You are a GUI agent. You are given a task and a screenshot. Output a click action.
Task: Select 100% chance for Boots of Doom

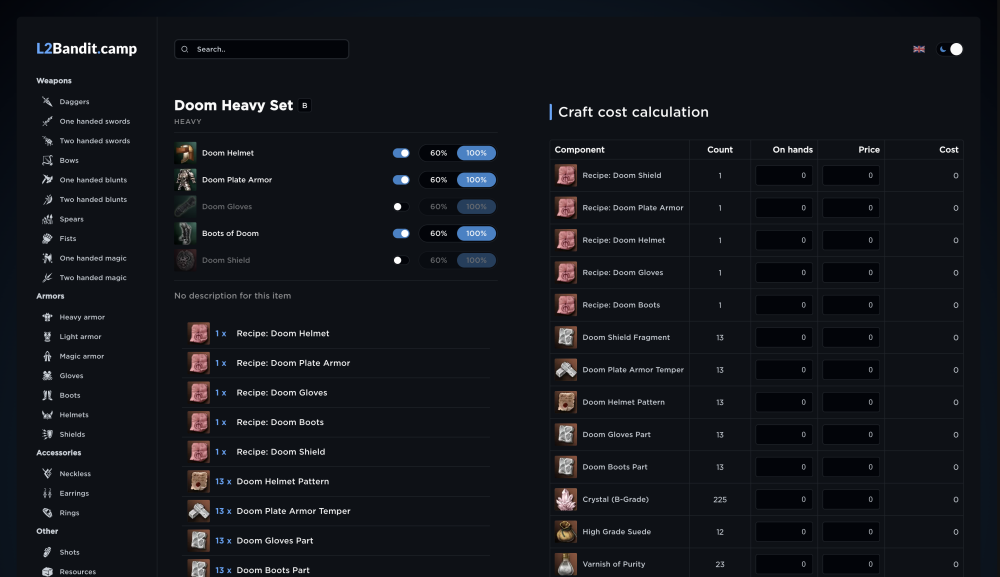(x=476, y=234)
